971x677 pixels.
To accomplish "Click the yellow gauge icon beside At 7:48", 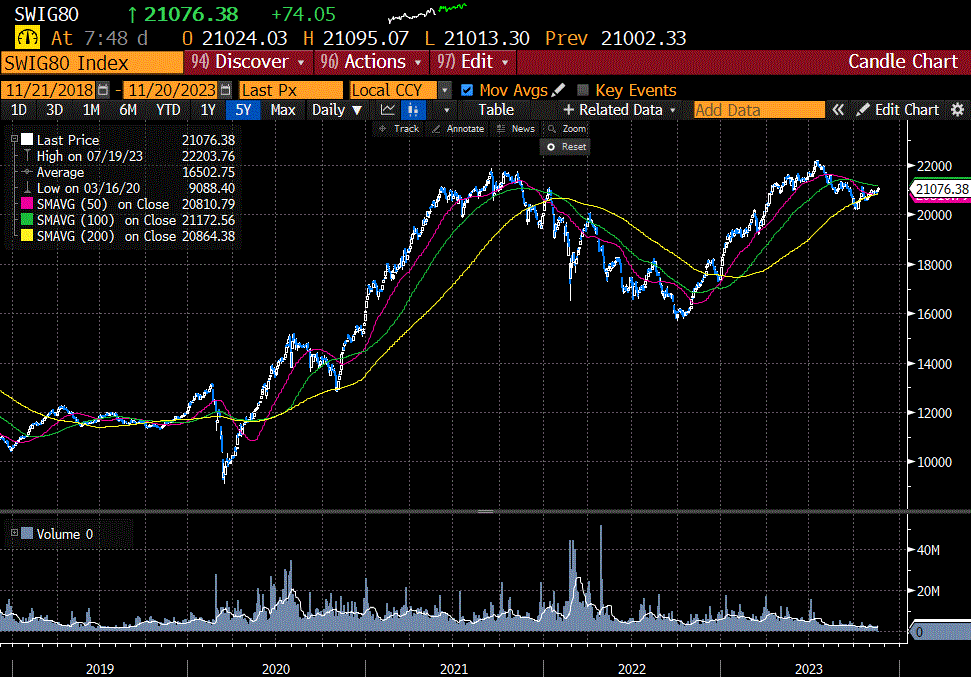I will tap(27, 38).
